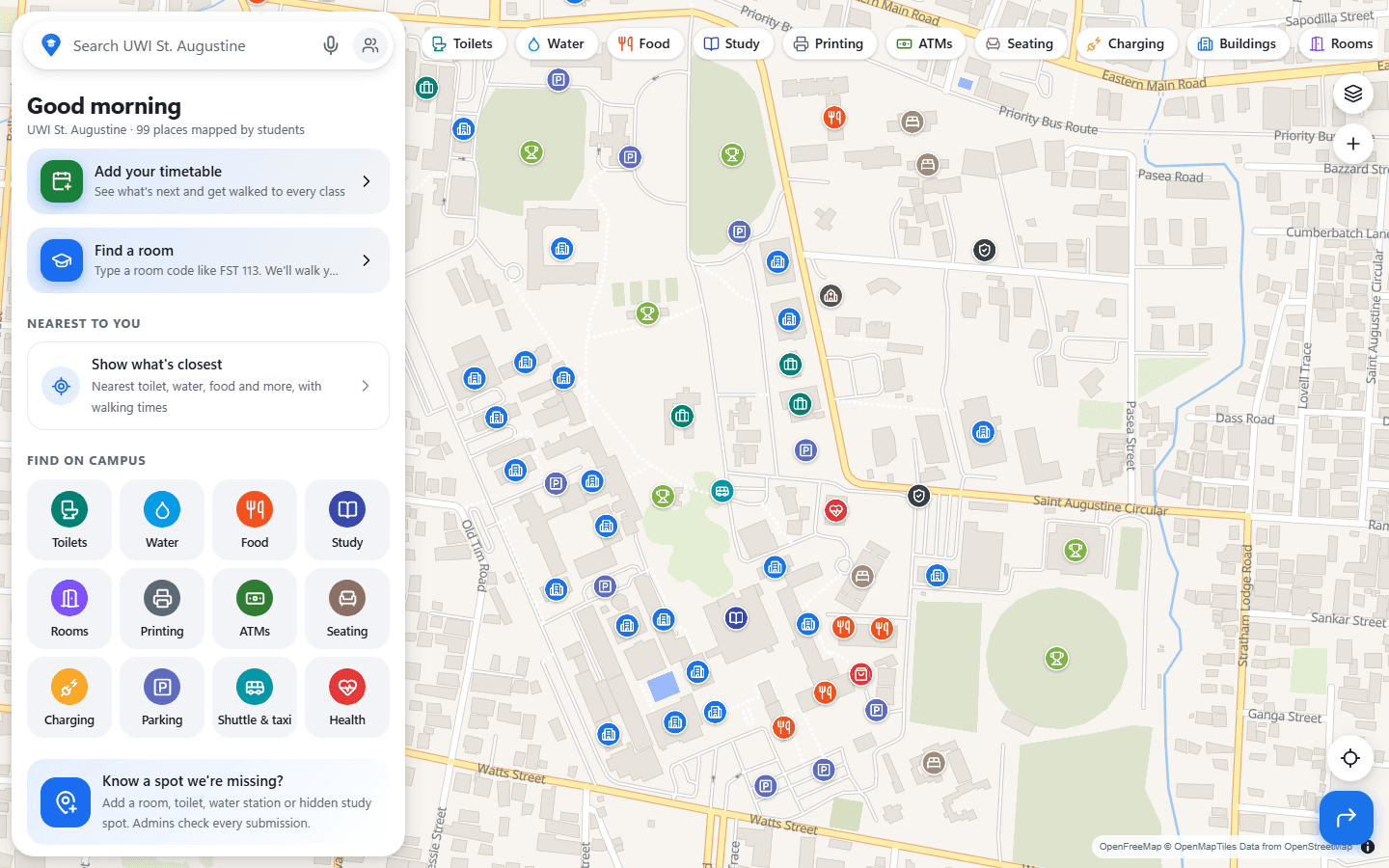Toggle the Printing map filter chip
This screenshot has height=868, width=1389.
(829, 43)
